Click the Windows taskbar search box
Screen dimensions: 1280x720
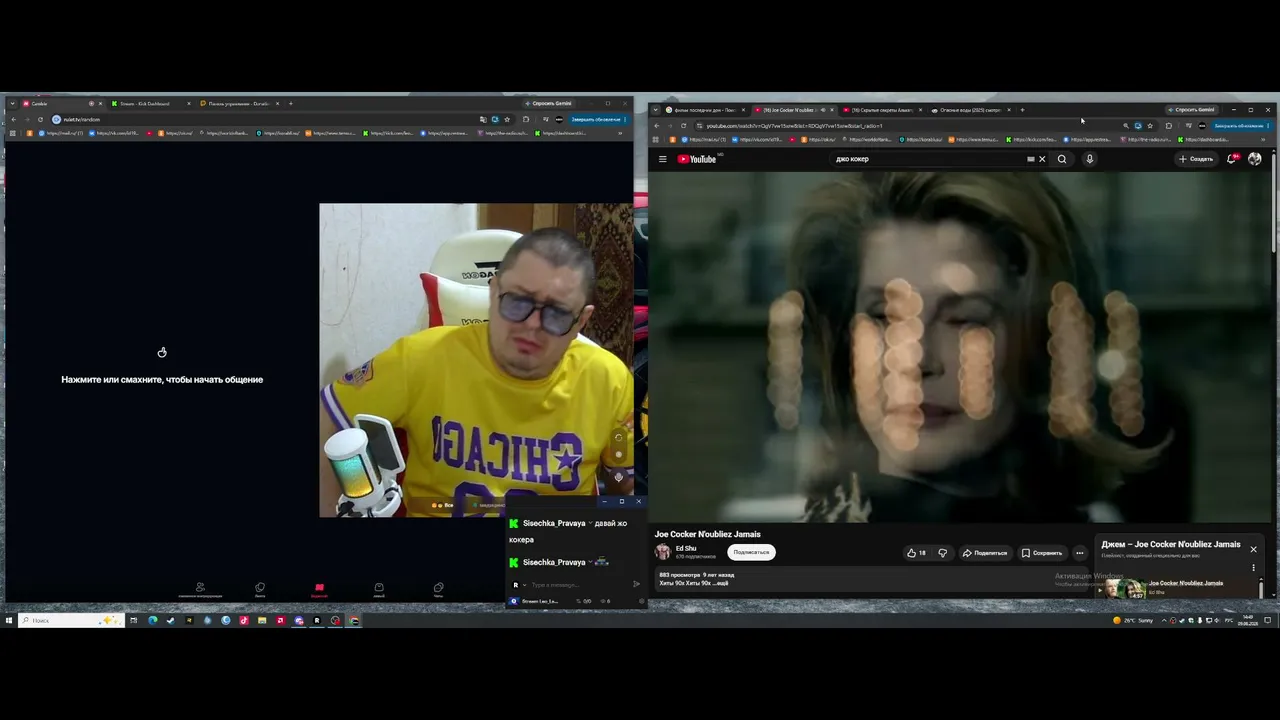click(x=72, y=620)
